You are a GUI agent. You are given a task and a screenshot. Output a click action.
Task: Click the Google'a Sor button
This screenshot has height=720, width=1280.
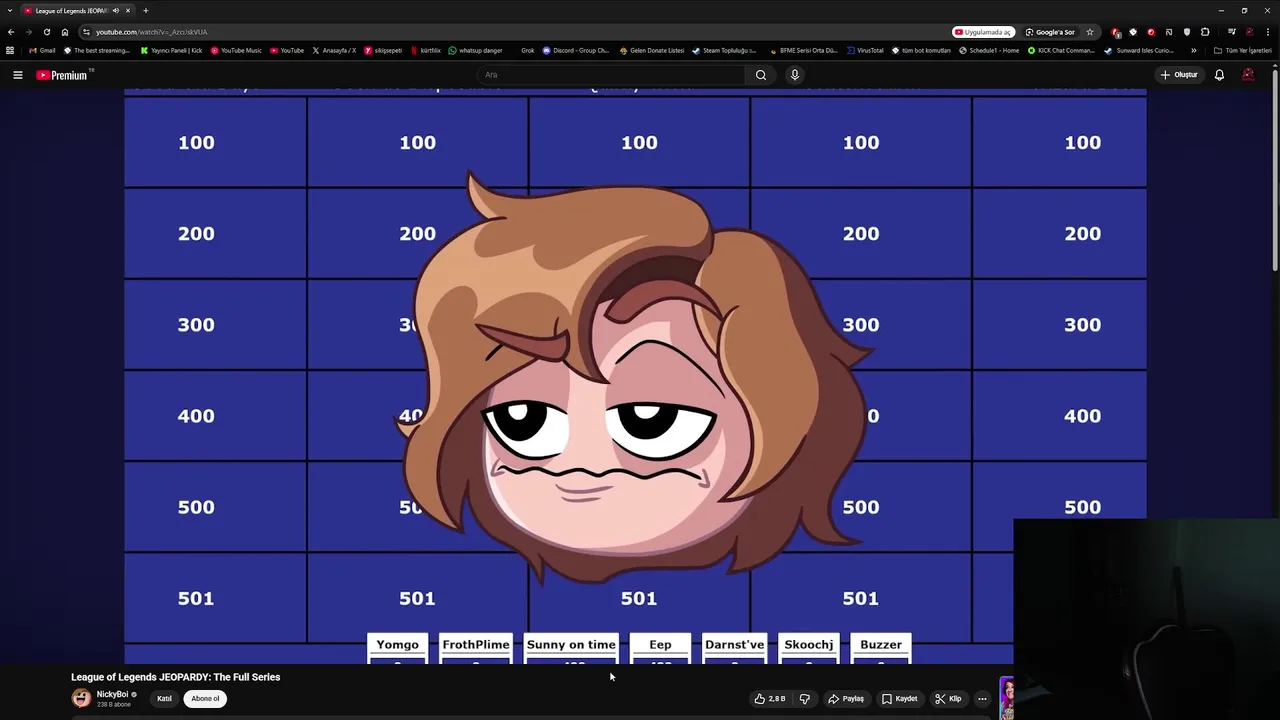point(1050,32)
